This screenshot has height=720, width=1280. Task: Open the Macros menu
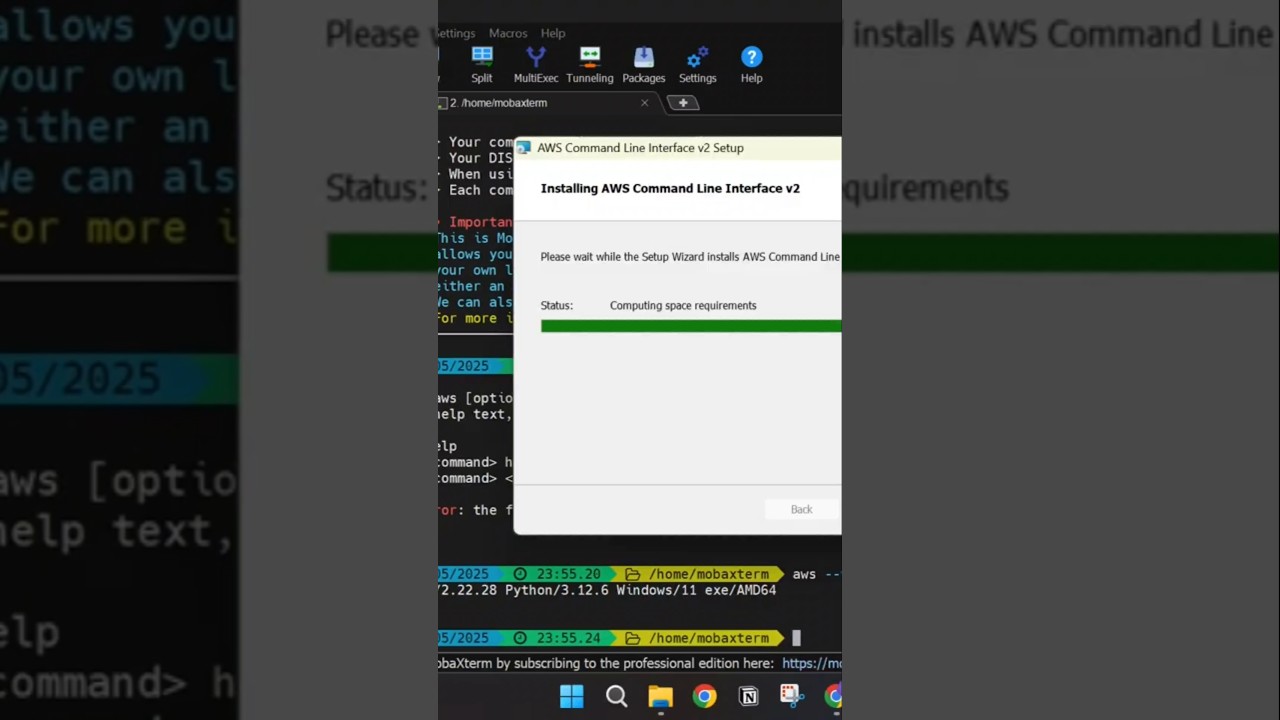coord(508,33)
